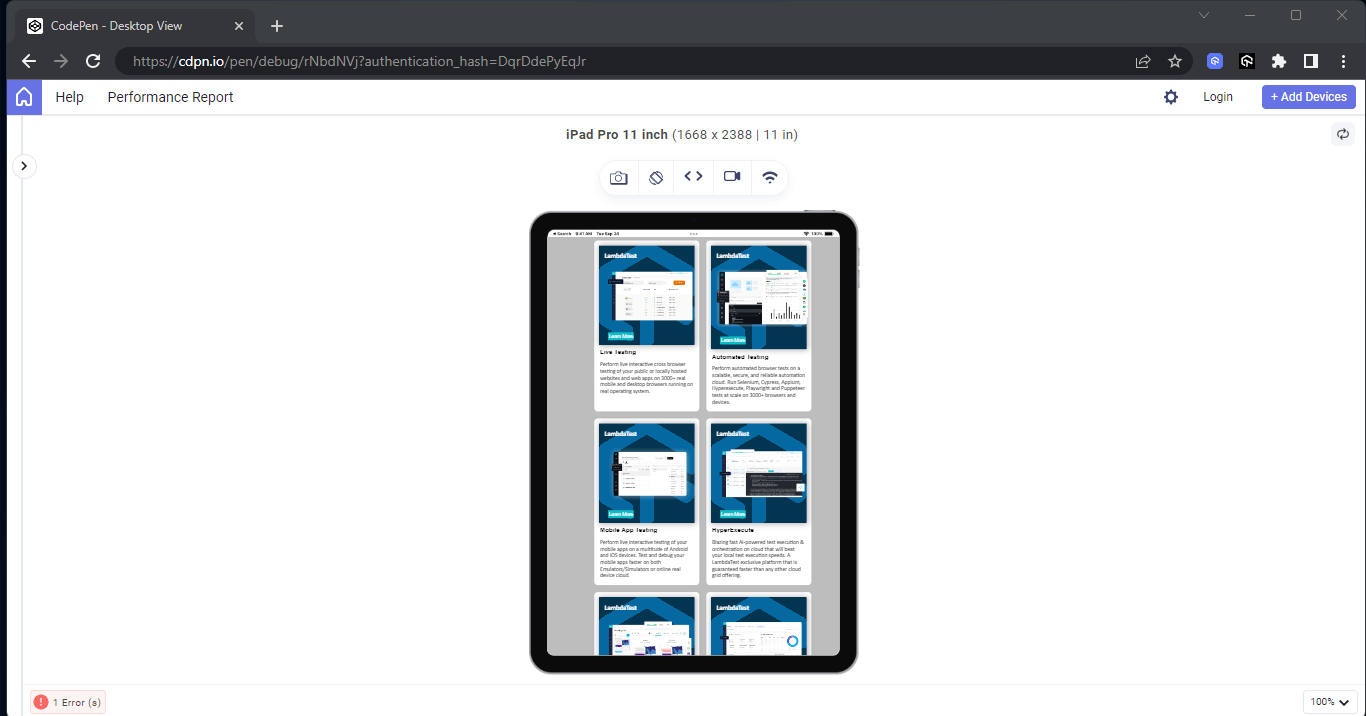The width and height of the screenshot is (1366, 716).
Task: Click the + Add Devices button
Action: coord(1309,97)
